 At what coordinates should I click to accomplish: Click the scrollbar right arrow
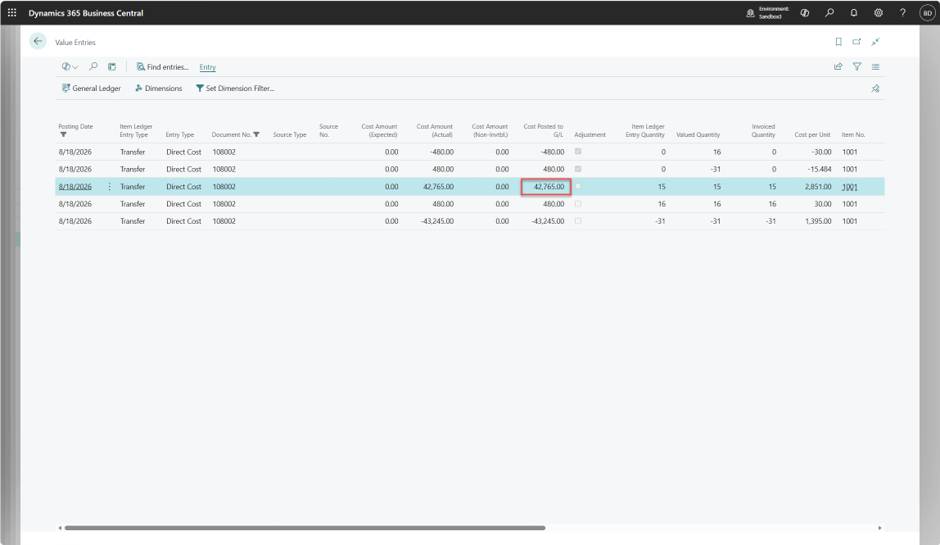879,528
